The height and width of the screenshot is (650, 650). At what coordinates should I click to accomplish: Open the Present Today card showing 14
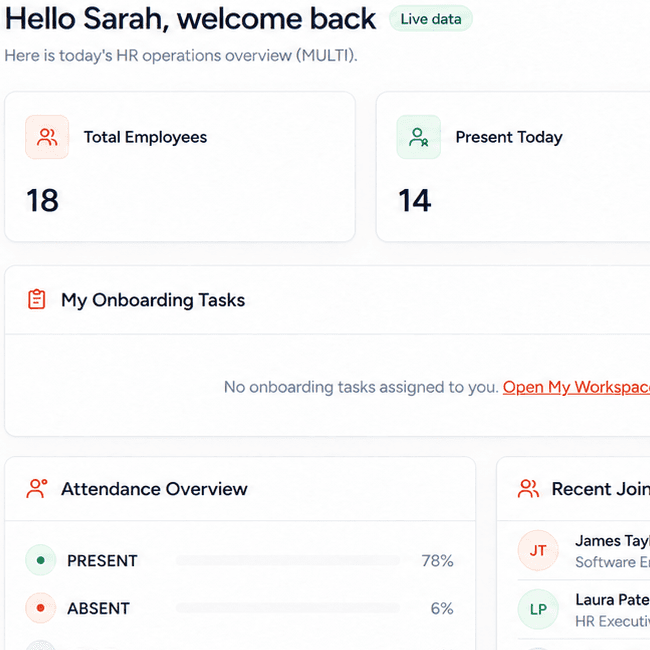click(513, 167)
